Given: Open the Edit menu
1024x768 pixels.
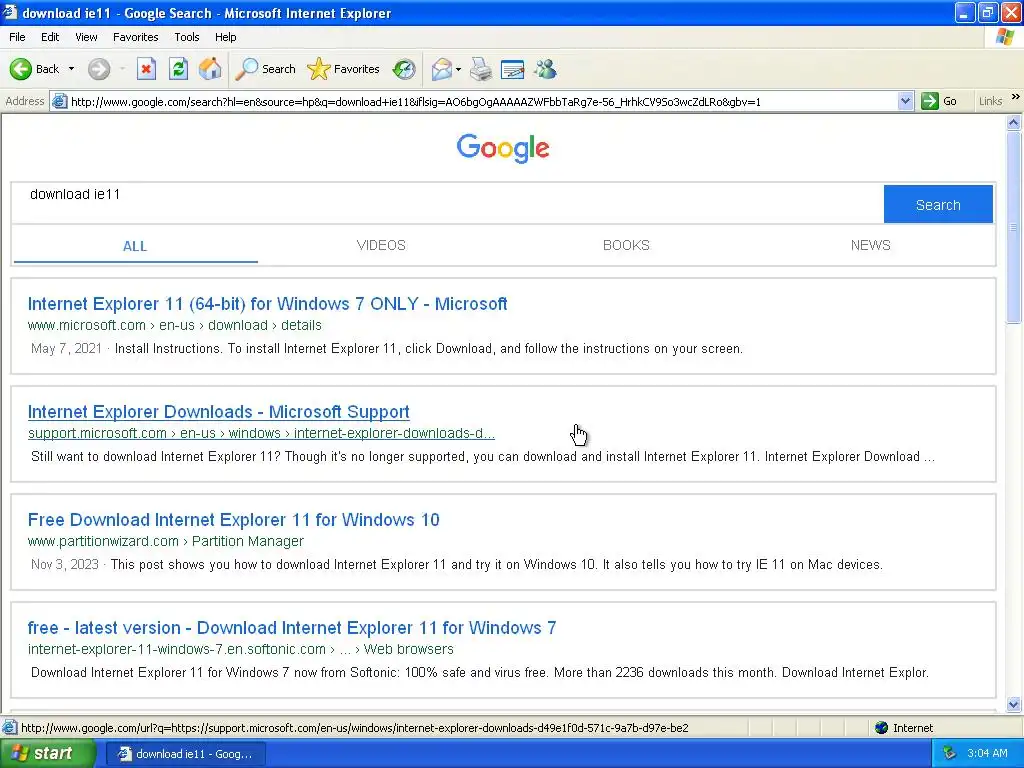Looking at the screenshot, I should click(50, 37).
